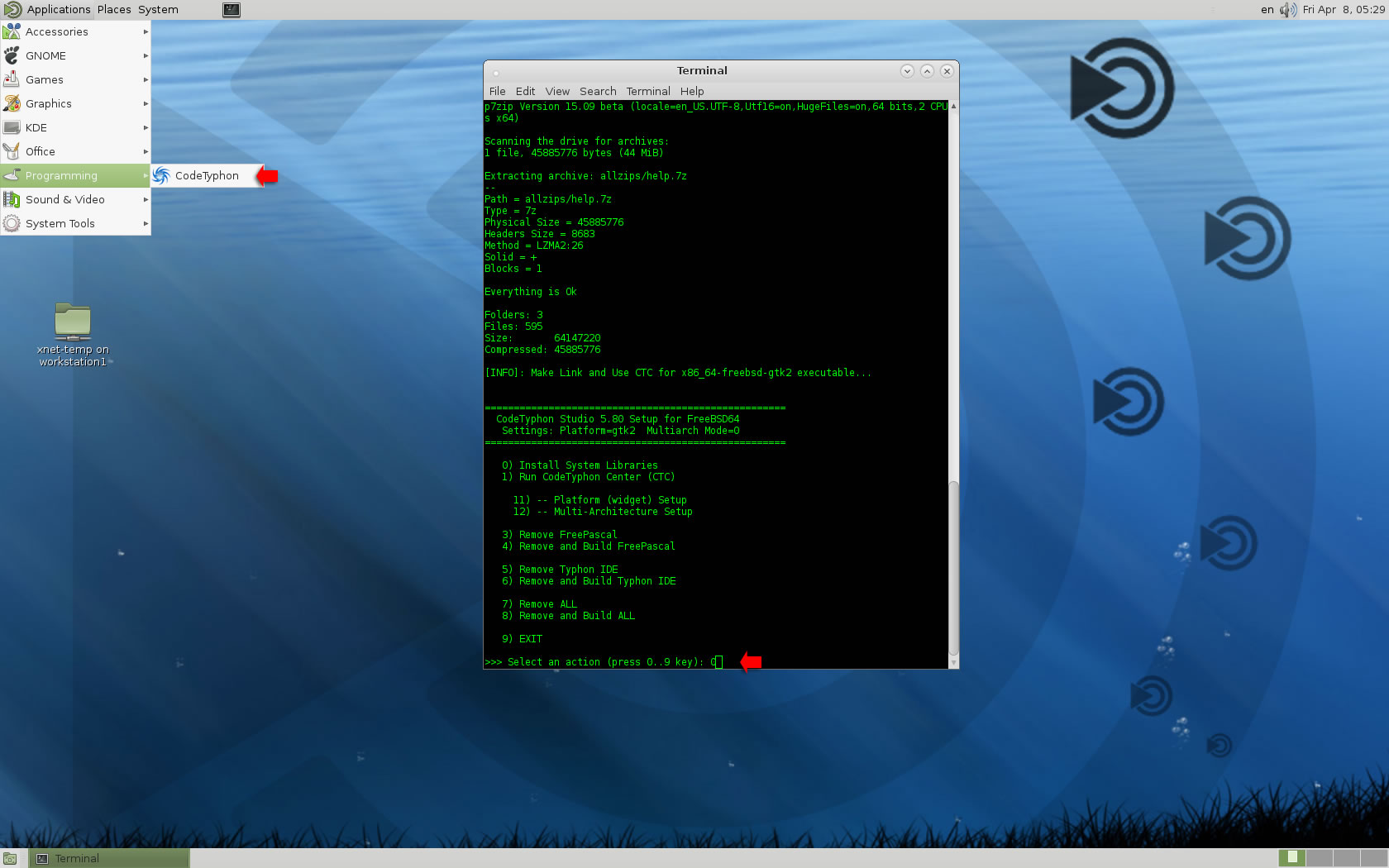Viewport: 1389px width, 868px height.
Task: Click the Office category icon
Action: 12,151
